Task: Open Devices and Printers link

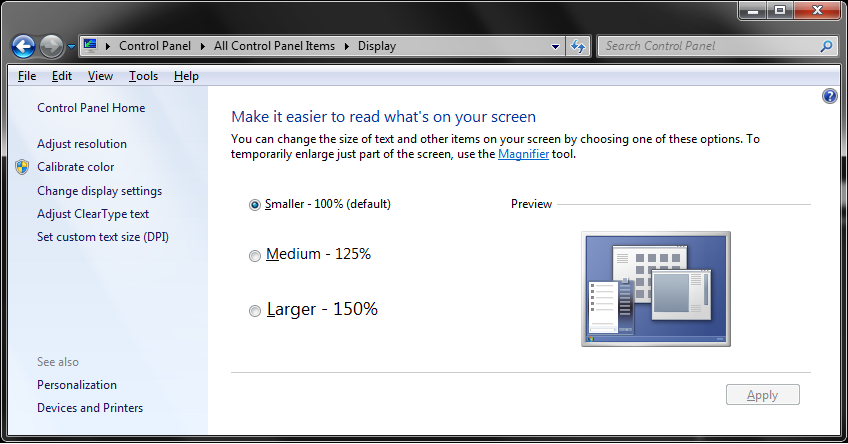Action: [x=90, y=408]
